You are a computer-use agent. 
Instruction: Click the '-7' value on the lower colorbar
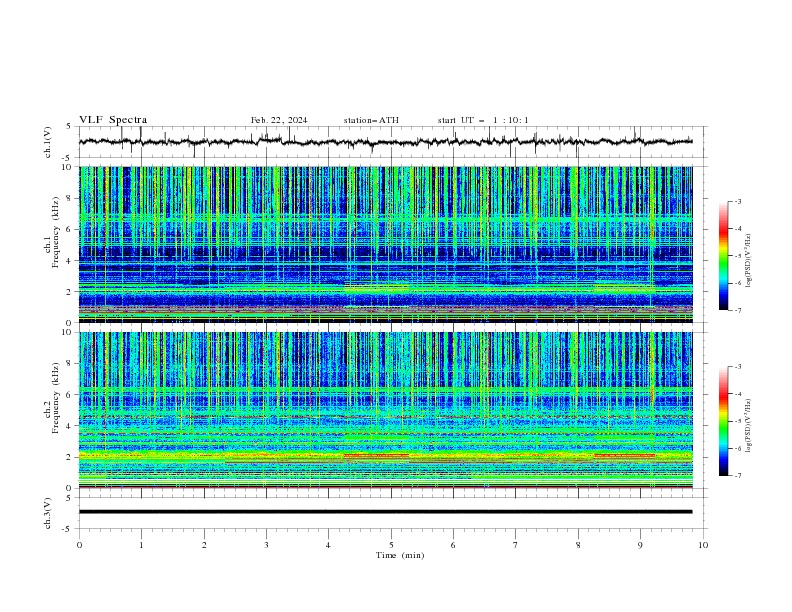coord(737,475)
